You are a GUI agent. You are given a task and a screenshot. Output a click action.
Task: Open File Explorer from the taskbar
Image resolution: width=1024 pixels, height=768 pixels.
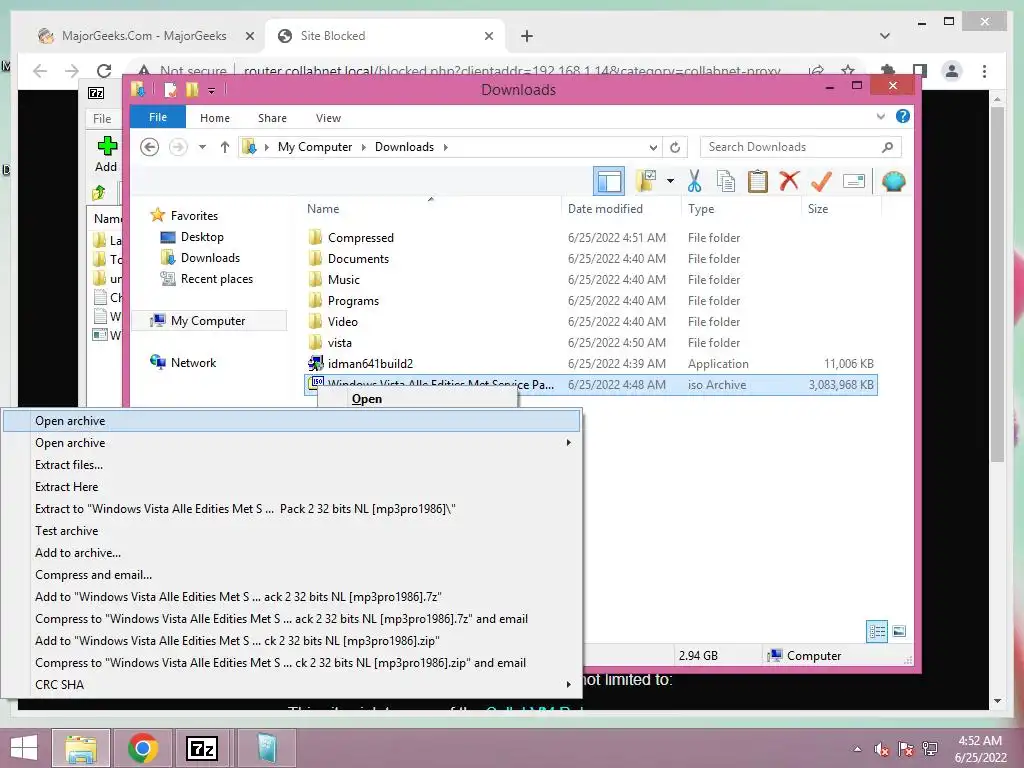[x=80, y=748]
